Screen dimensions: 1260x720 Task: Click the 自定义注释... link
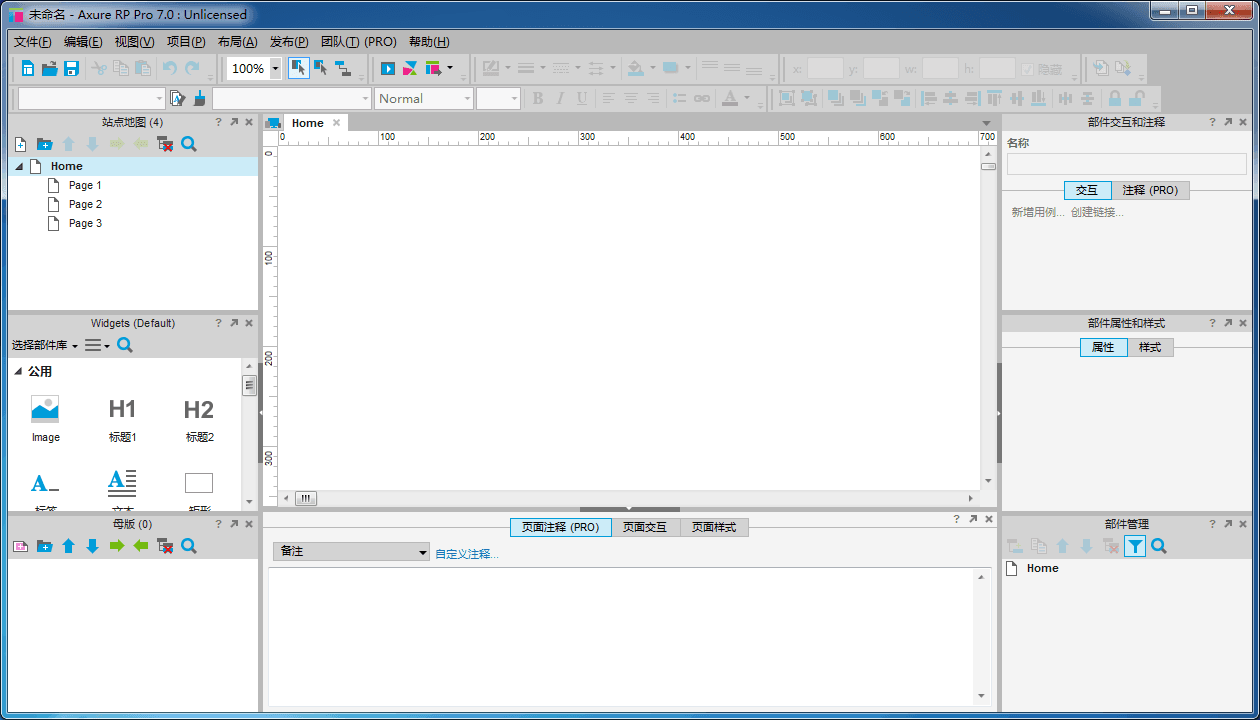coord(467,554)
